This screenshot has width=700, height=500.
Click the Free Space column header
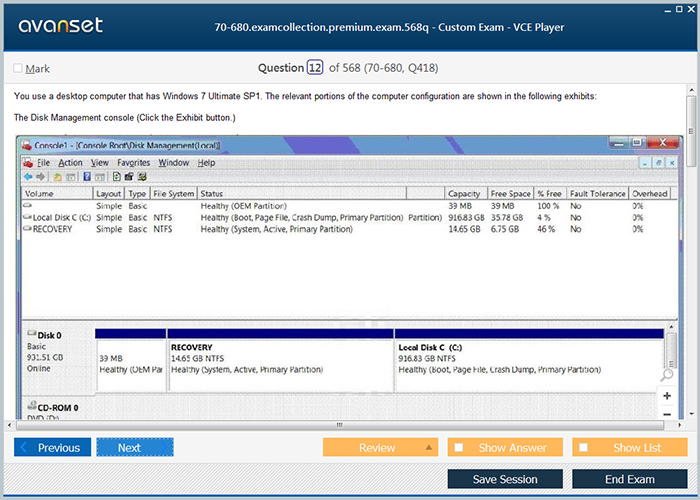point(511,194)
